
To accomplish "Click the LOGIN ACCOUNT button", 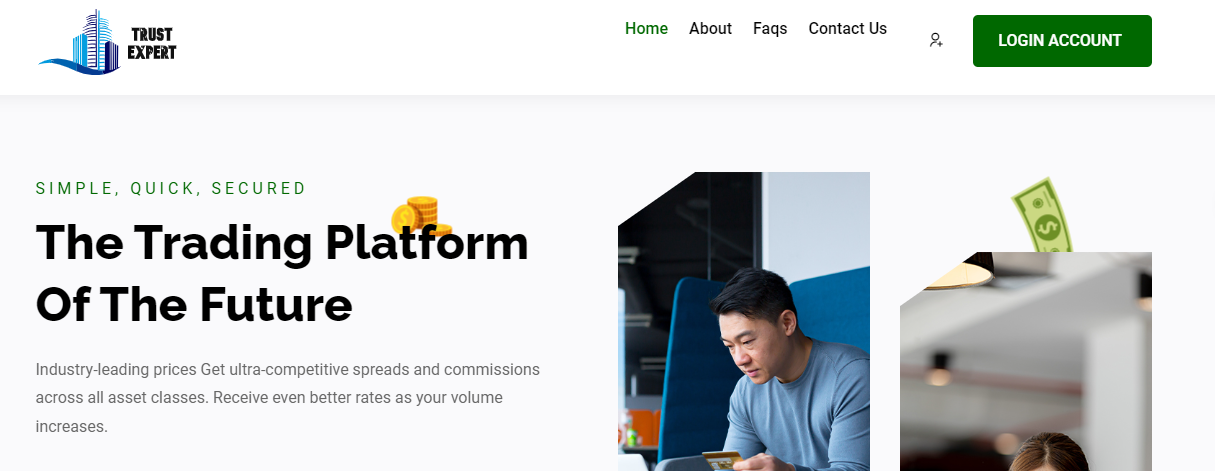I will (1062, 41).
